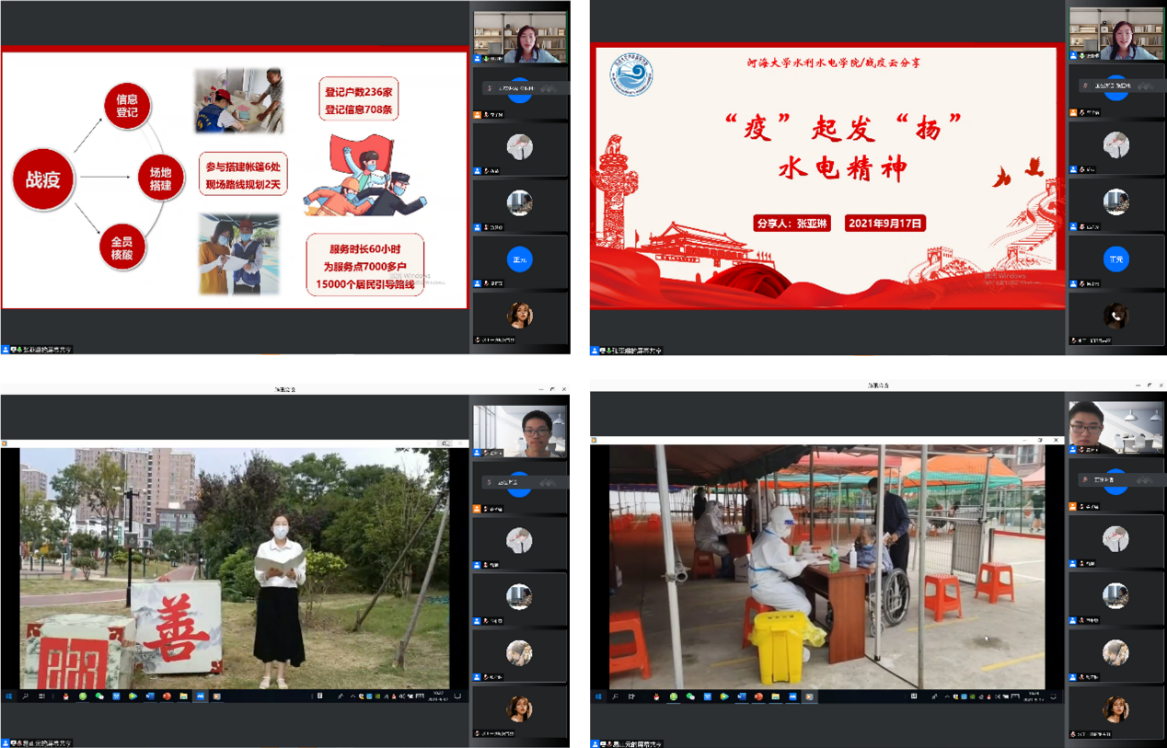Viewport: 1167px width, 748px height.
Task: Click the red 场地搭建 circle on the diagram
Action: [161, 178]
